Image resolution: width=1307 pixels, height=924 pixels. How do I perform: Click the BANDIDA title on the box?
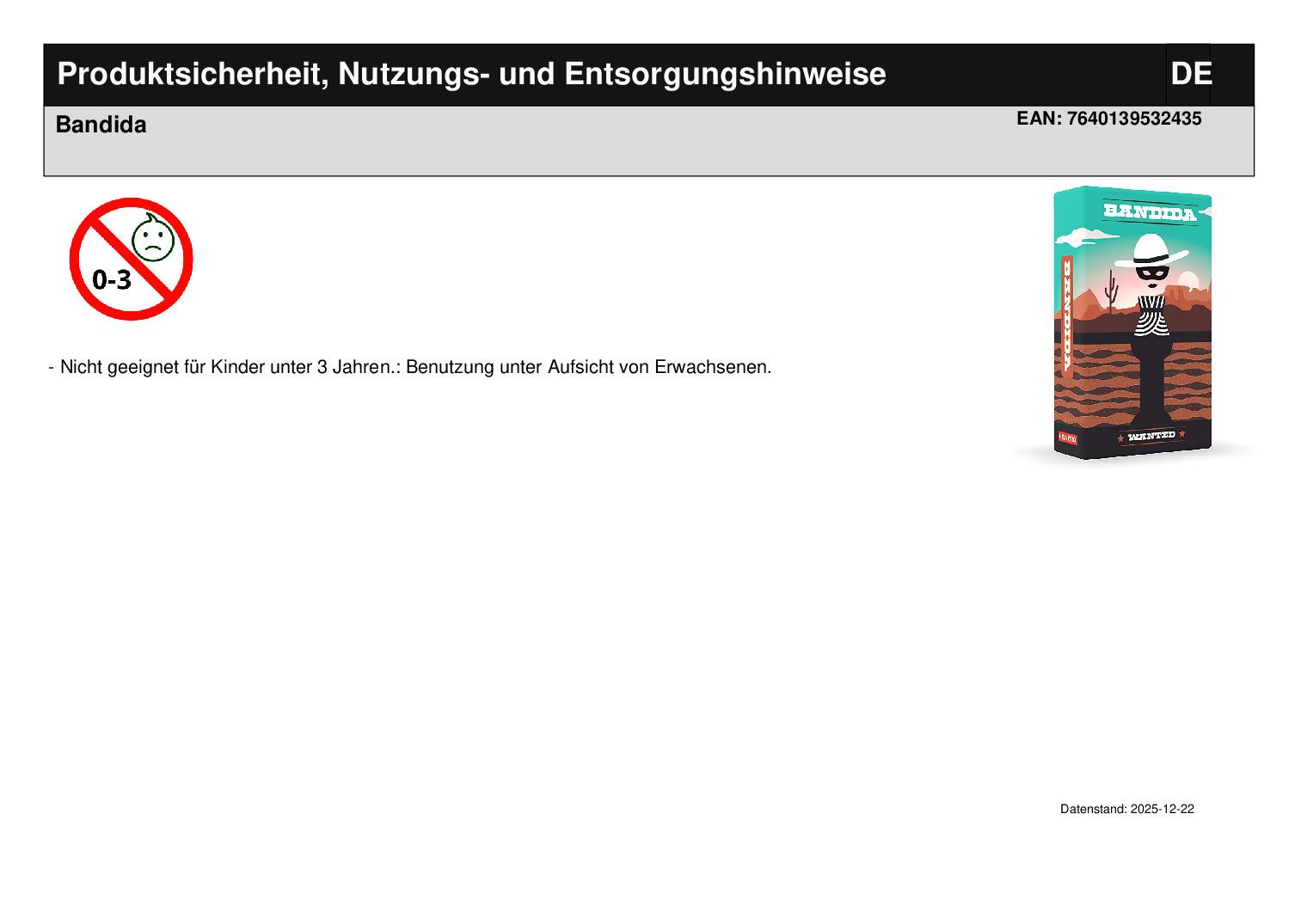pos(1150,211)
